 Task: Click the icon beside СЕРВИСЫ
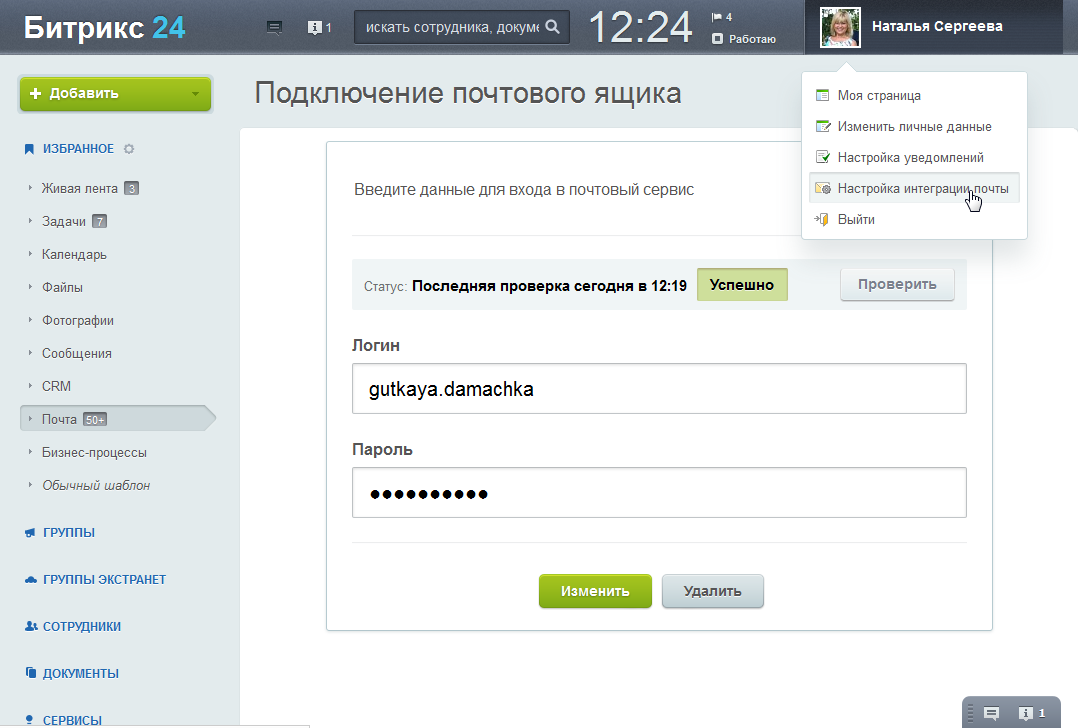coord(29,720)
